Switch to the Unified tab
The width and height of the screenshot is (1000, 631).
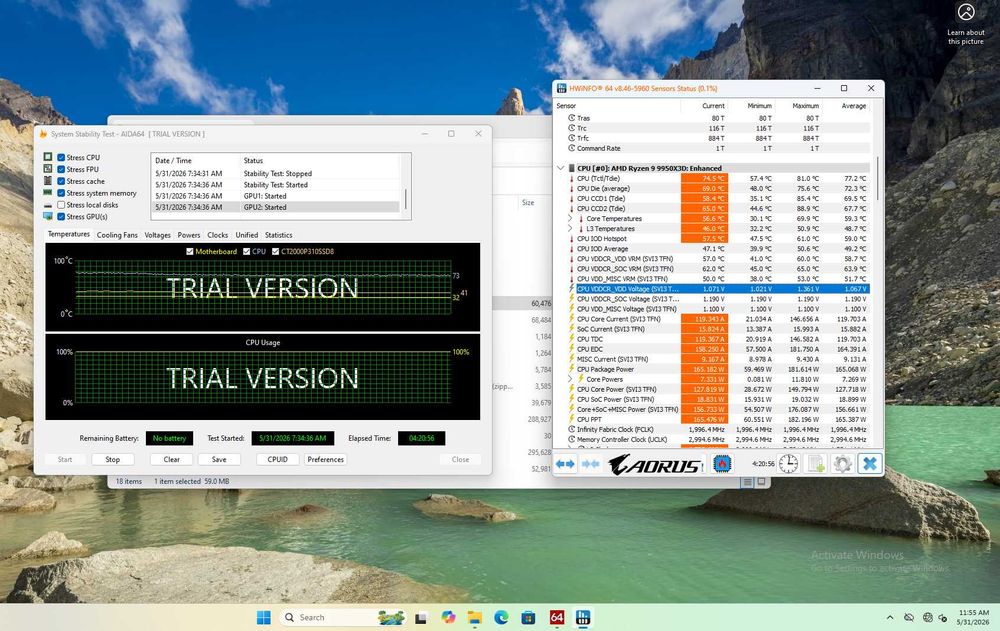point(247,235)
